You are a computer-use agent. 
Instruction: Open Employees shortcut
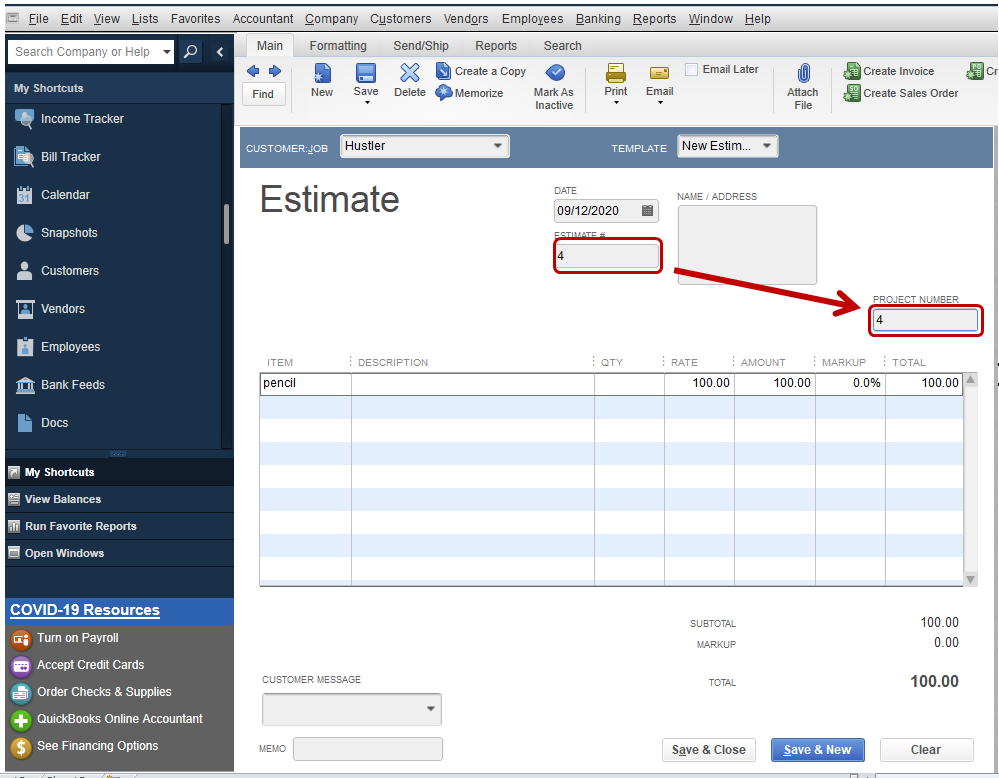coord(58,347)
